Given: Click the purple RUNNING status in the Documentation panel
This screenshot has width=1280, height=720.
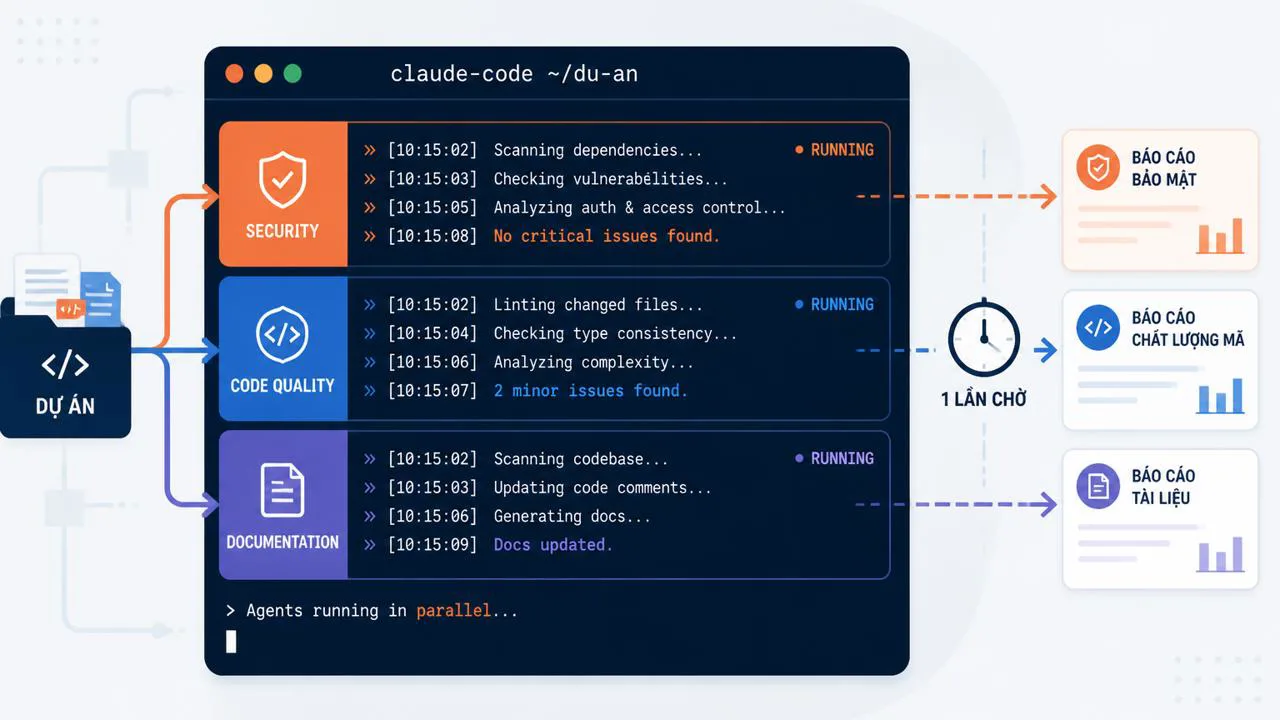Looking at the screenshot, I should [x=834, y=458].
